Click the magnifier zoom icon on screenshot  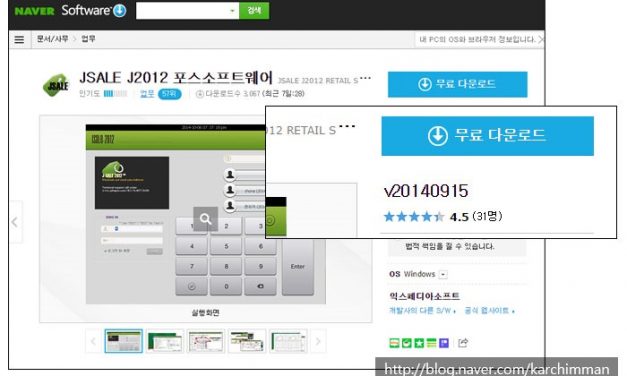coord(206,219)
